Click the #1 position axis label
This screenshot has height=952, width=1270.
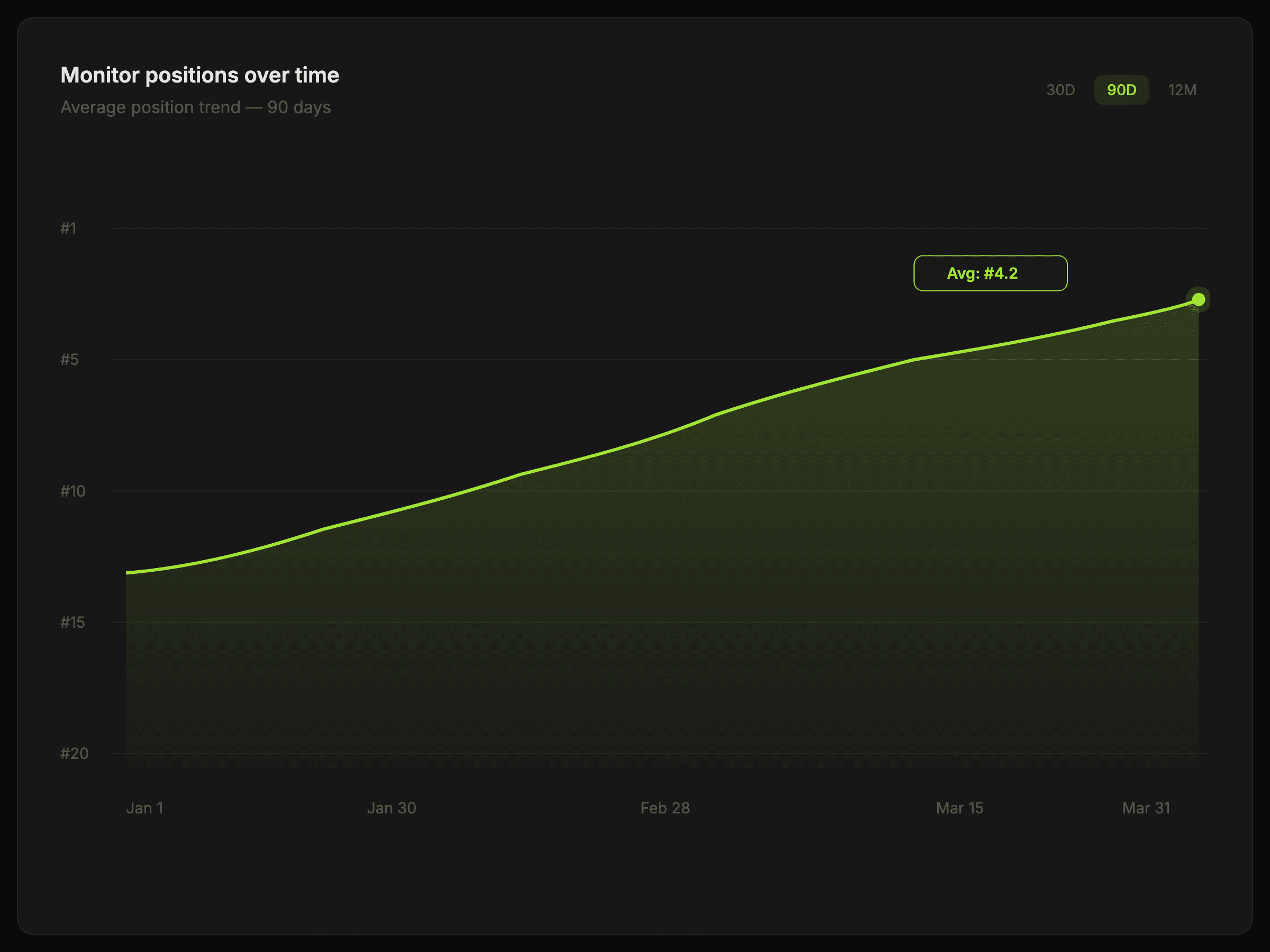(68, 228)
